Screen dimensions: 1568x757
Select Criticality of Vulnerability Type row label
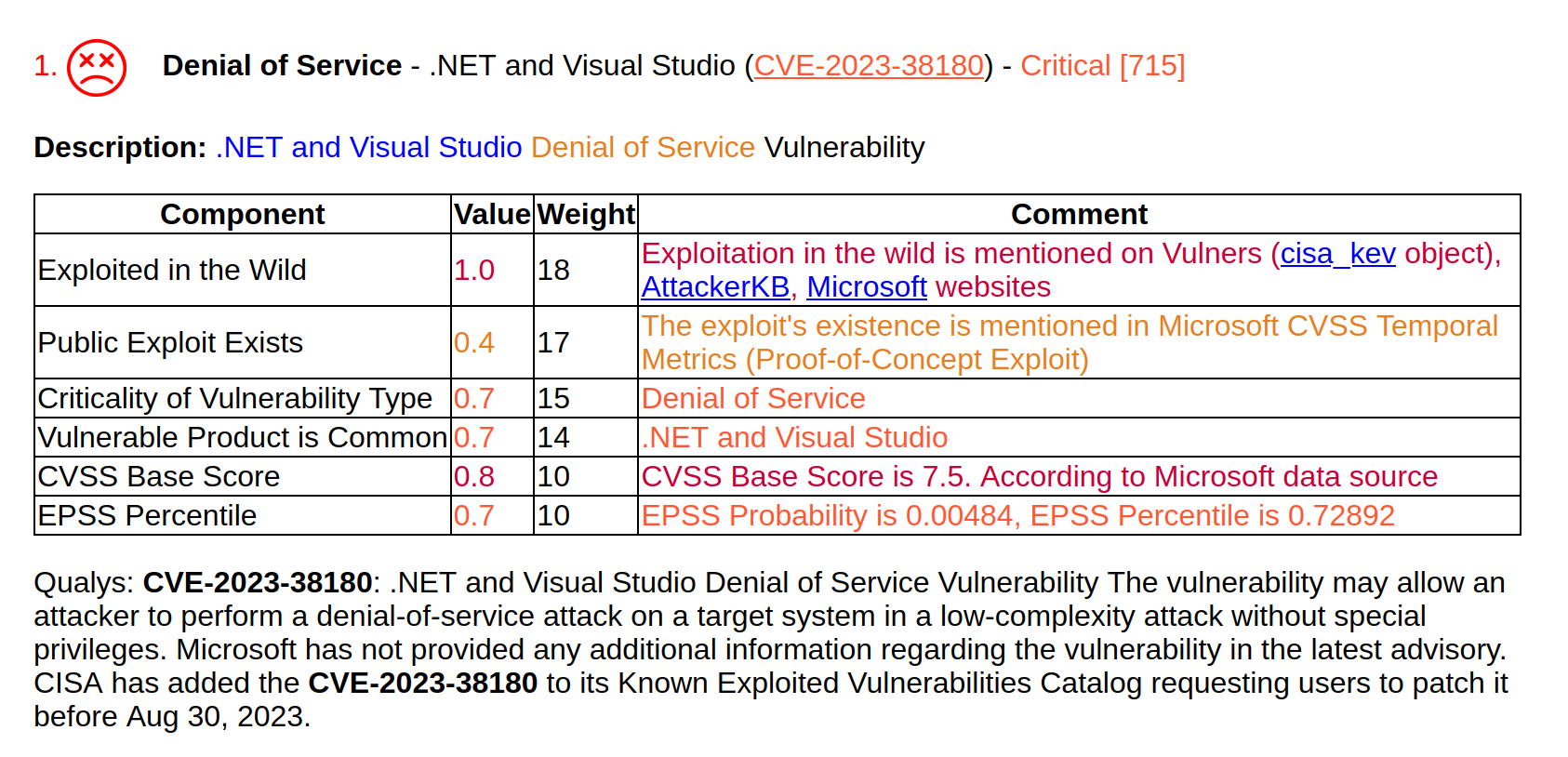point(234,399)
